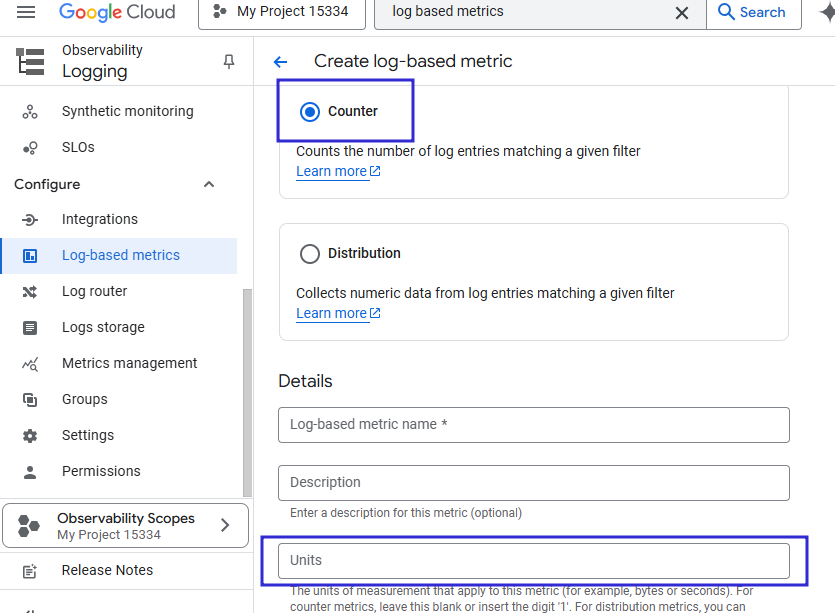Open Permissions in the sidebar
Image resolution: width=835 pixels, height=613 pixels.
[101, 471]
